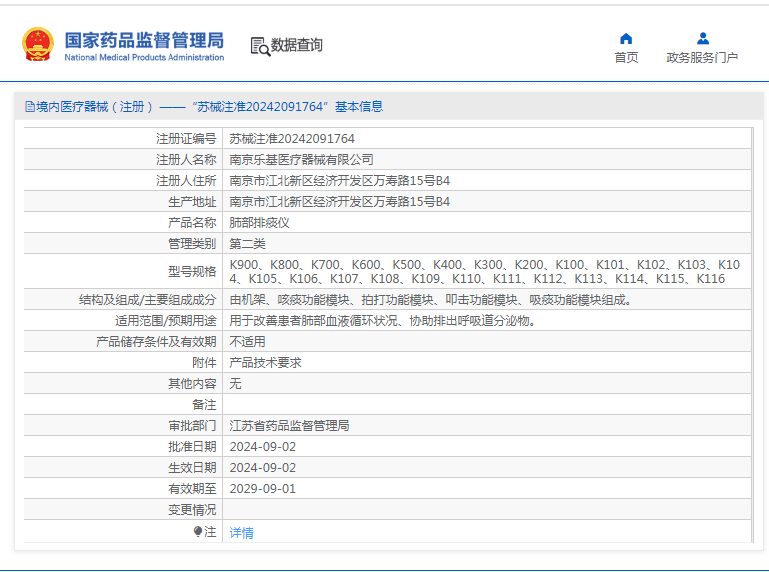
Task: Go to 首页 via the home icon
Action: 626,38
